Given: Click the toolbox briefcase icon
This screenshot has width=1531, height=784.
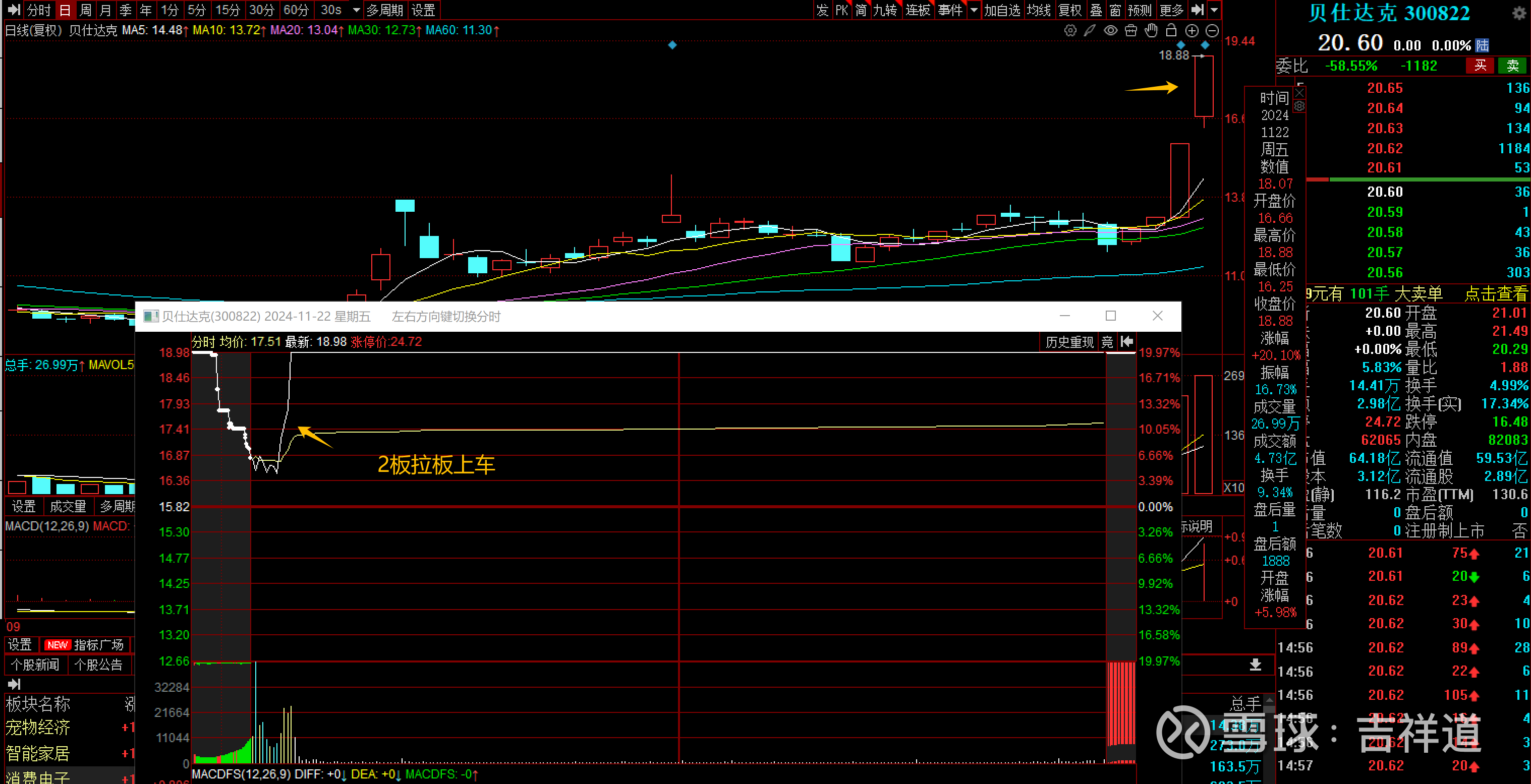Looking at the screenshot, I should 1131,31.
